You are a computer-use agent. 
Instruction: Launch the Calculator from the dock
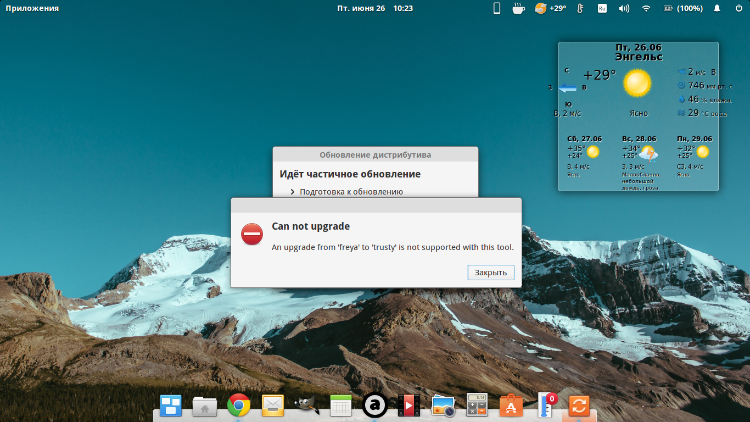[x=477, y=405]
